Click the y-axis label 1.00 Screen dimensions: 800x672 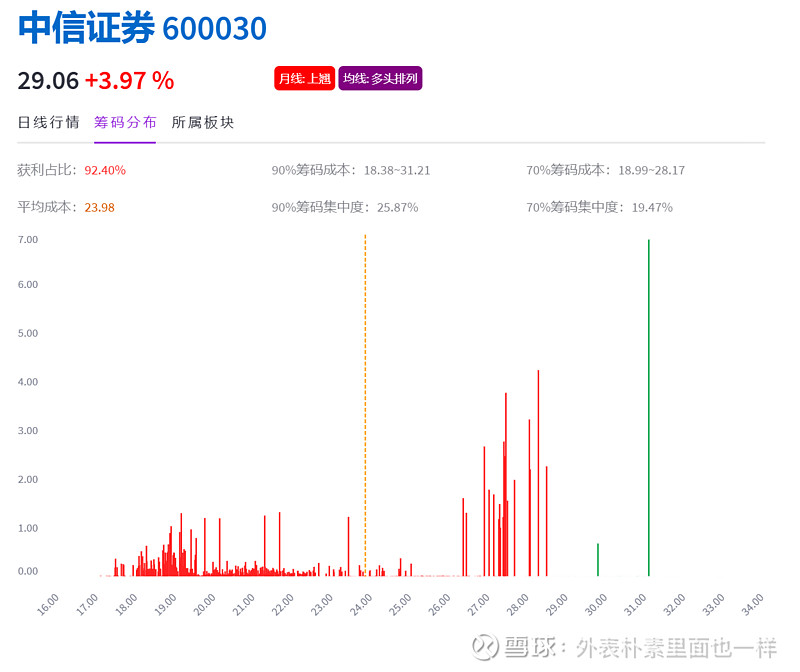click(x=28, y=528)
